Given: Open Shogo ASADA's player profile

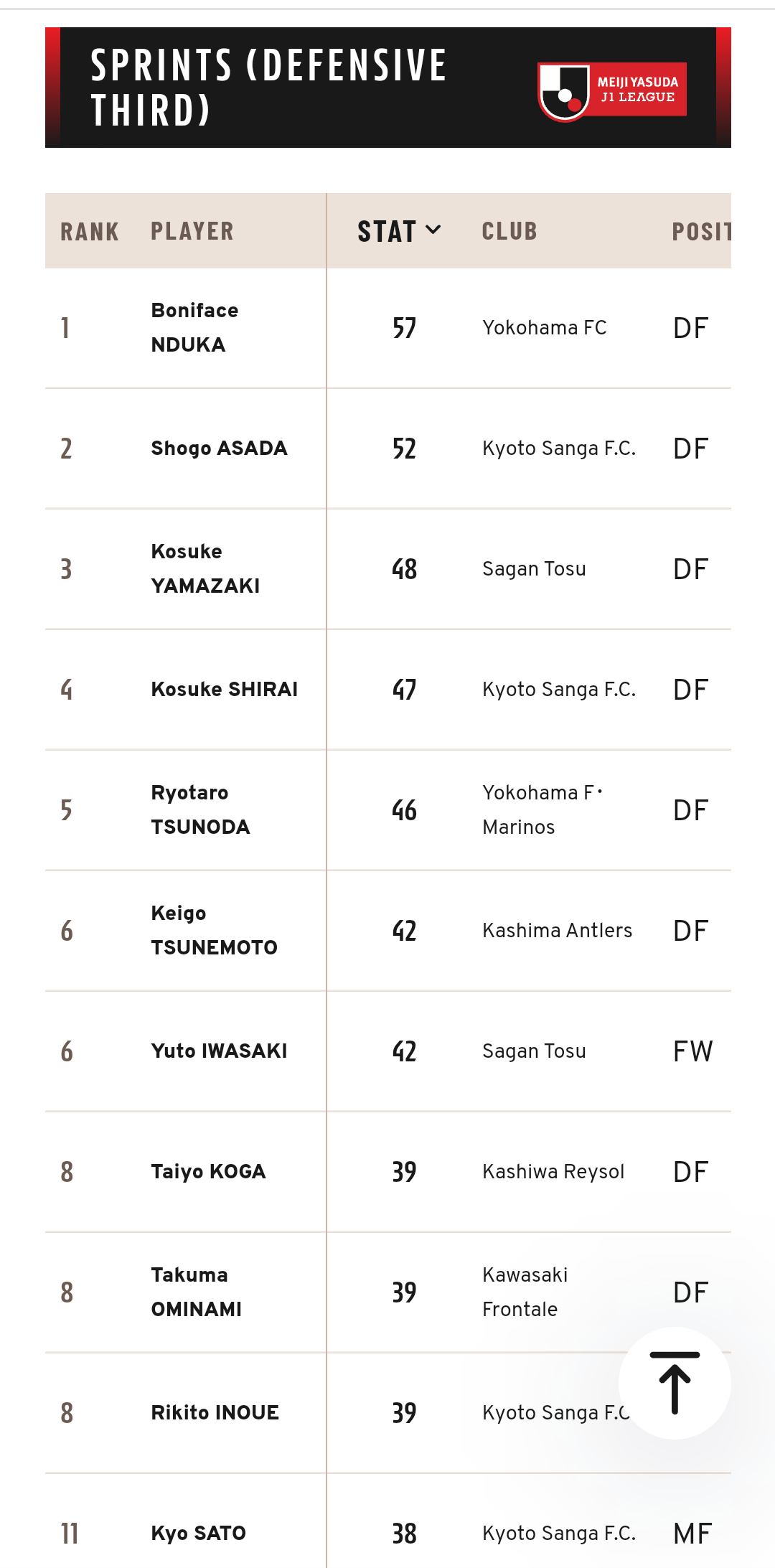Looking at the screenshot, I should (219, 448).
